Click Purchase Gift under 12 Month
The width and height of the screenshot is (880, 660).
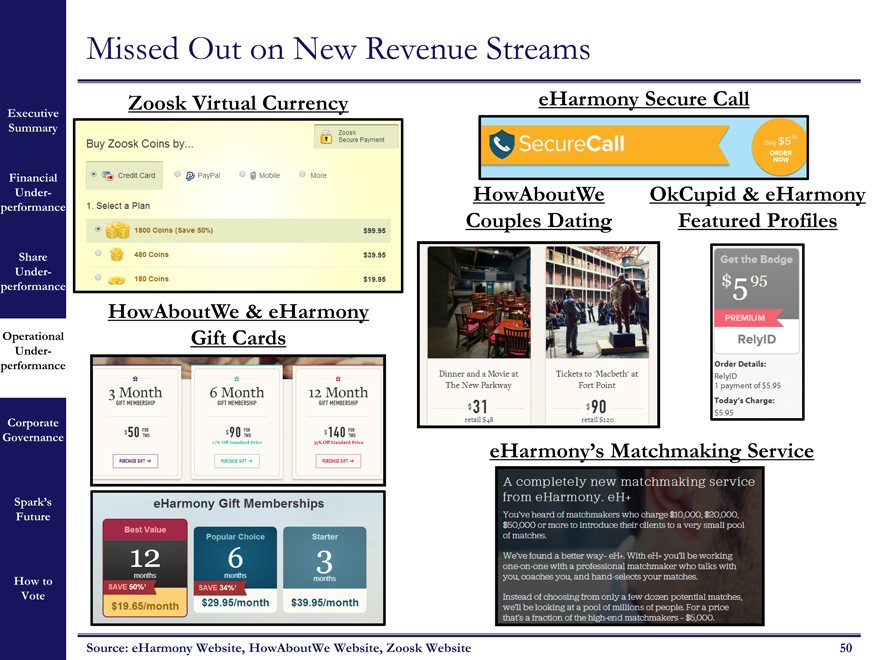point(338,461)
